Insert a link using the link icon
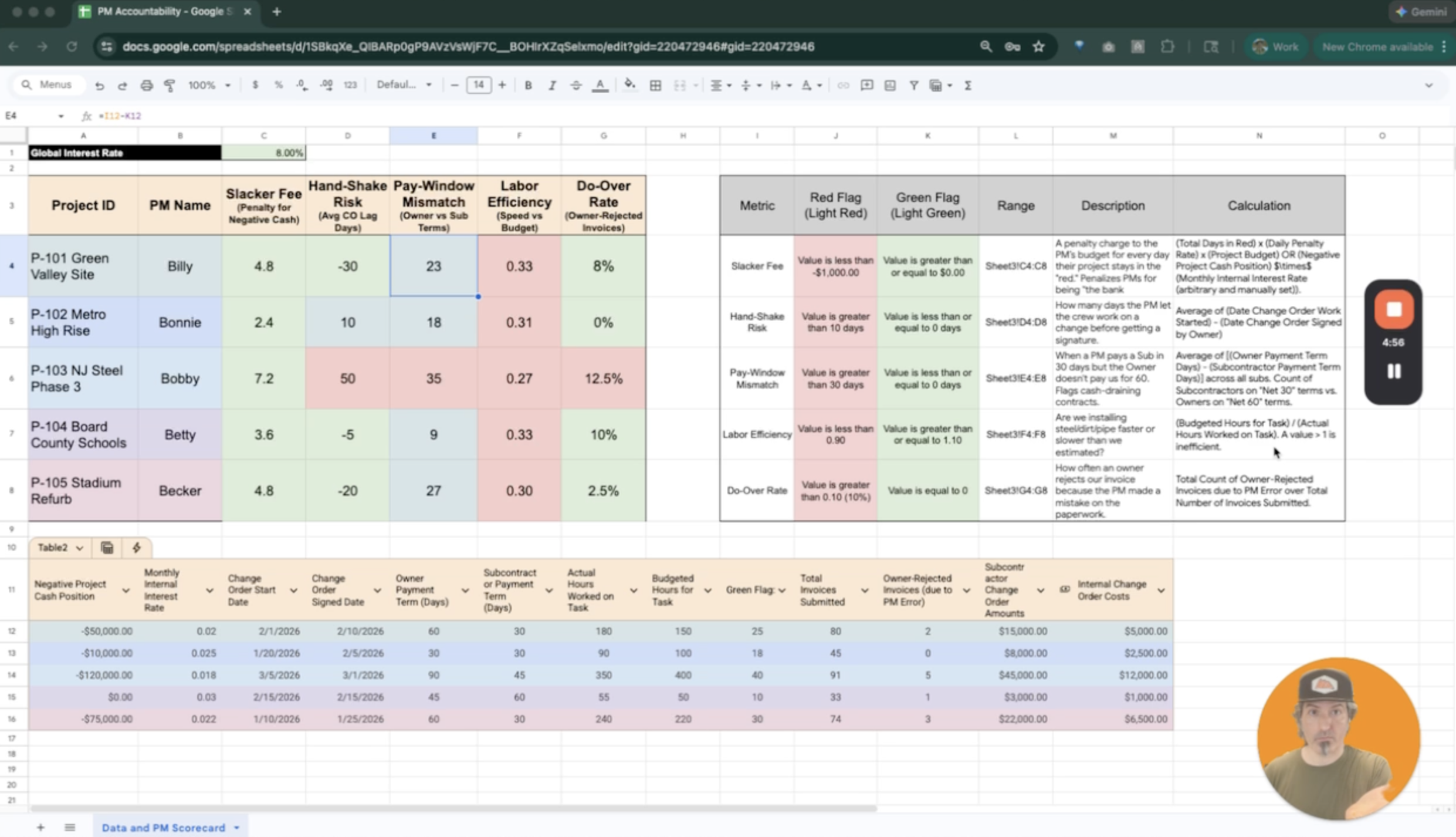Screen dimensions: 1456x837 (843, 85)
